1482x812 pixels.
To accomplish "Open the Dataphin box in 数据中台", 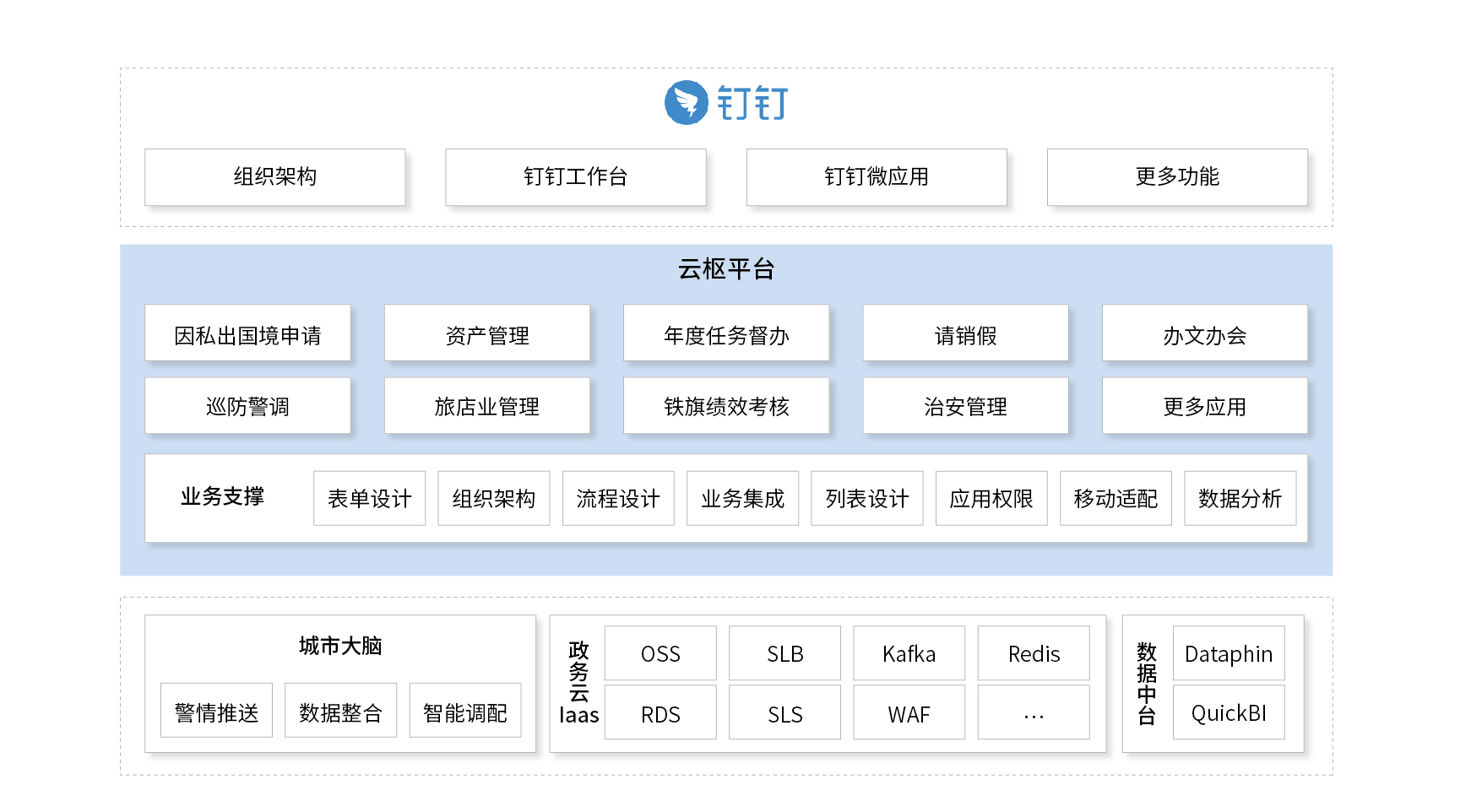I will pos(1229,653).
